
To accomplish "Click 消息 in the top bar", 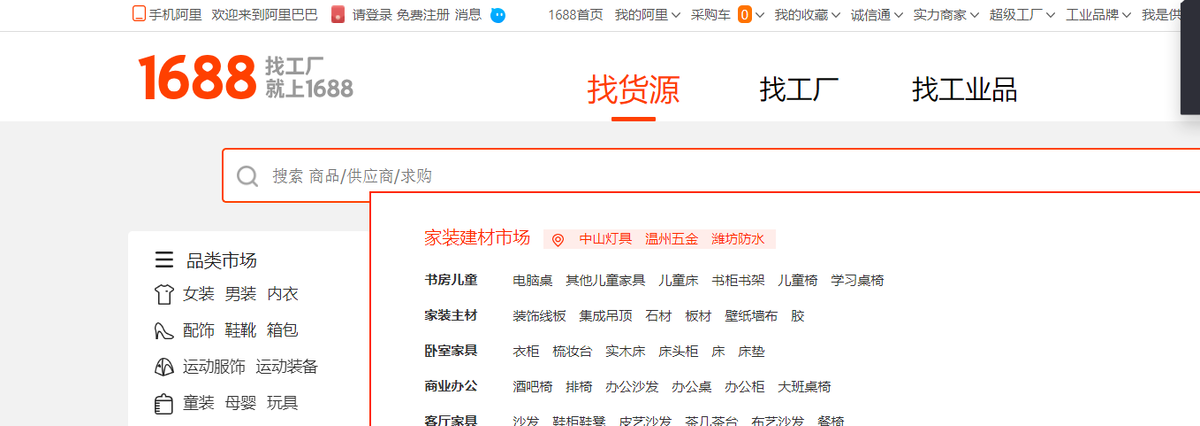I will (x=468, y=15).
